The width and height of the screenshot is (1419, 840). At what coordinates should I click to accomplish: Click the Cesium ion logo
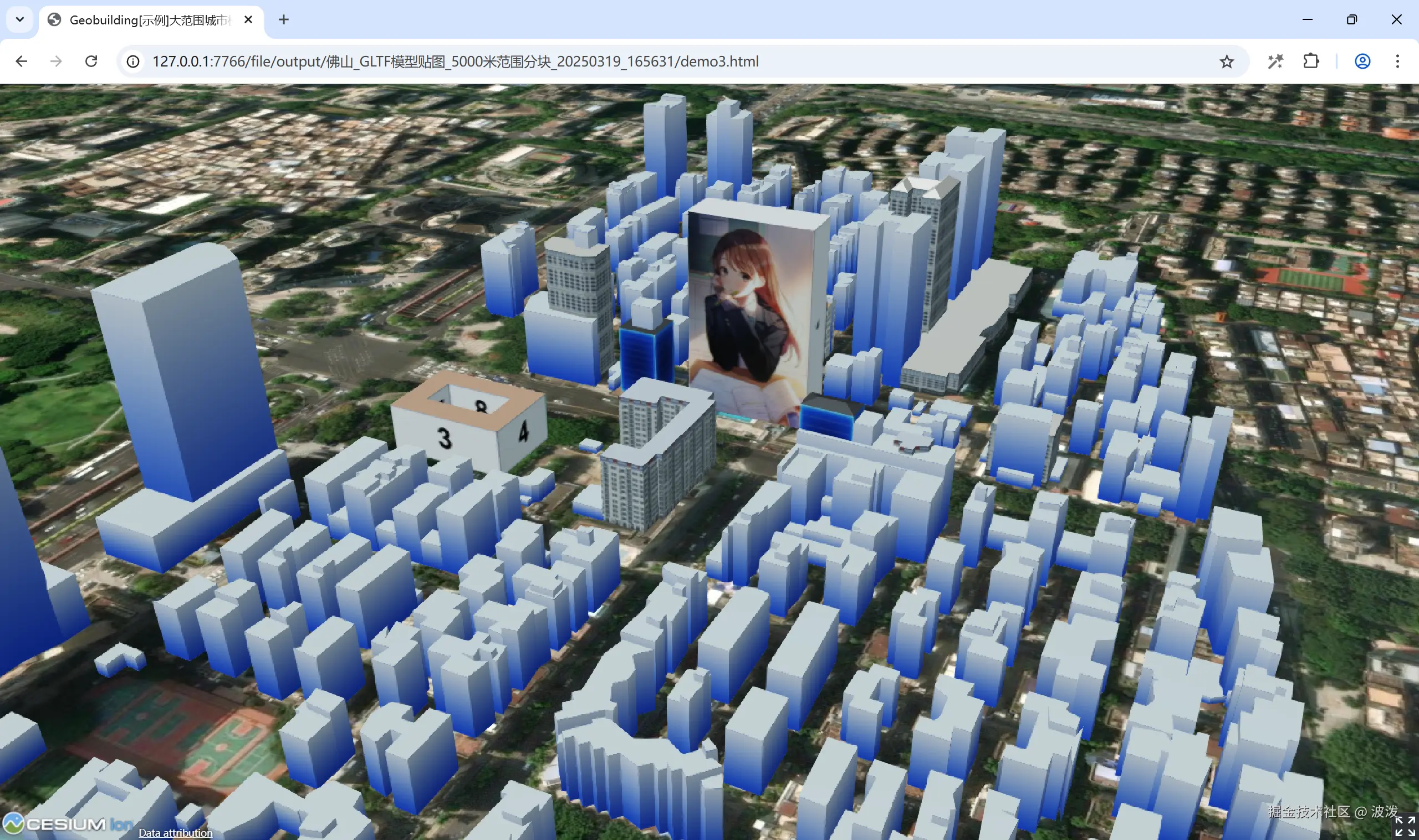pyautogui.click(x=68, y=823)
